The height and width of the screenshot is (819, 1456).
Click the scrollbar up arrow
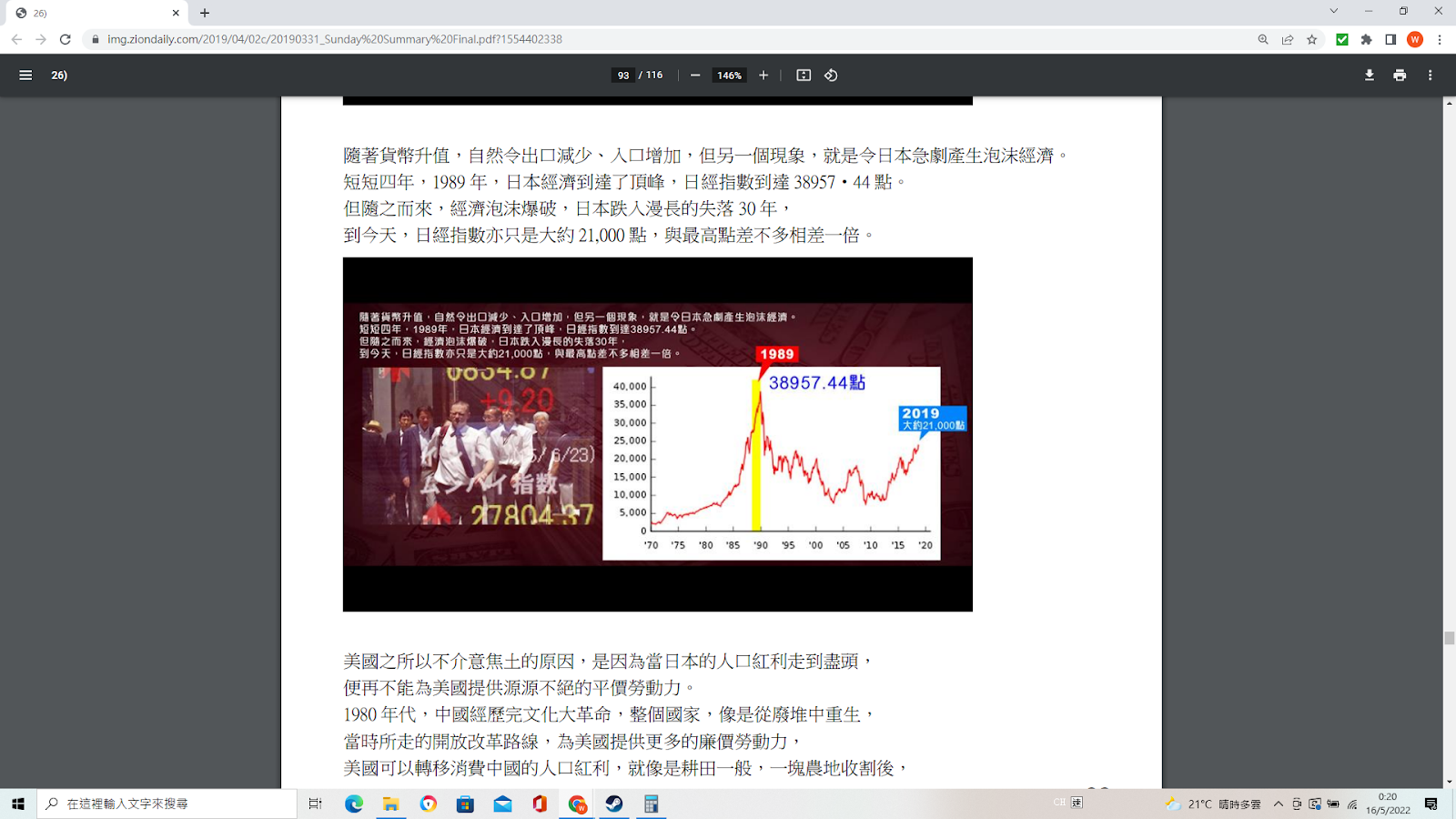coord(1449,103)
